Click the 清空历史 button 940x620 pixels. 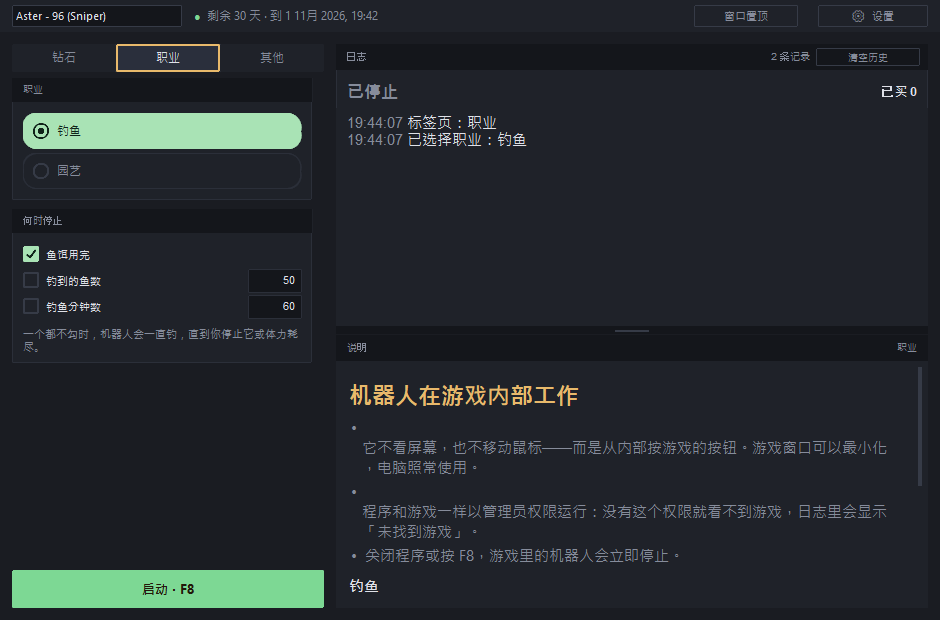point(867,57)
